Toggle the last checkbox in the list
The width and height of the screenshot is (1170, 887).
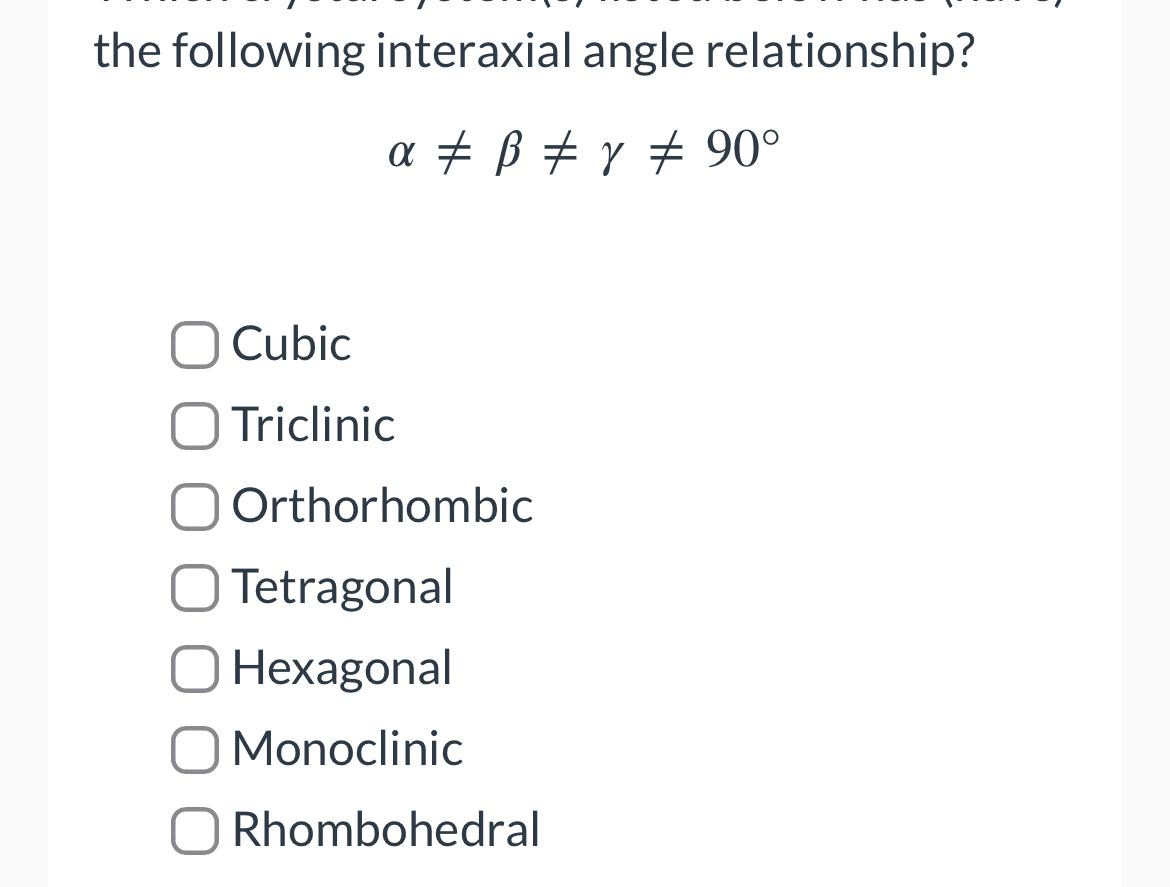click(x=195, y=830)
